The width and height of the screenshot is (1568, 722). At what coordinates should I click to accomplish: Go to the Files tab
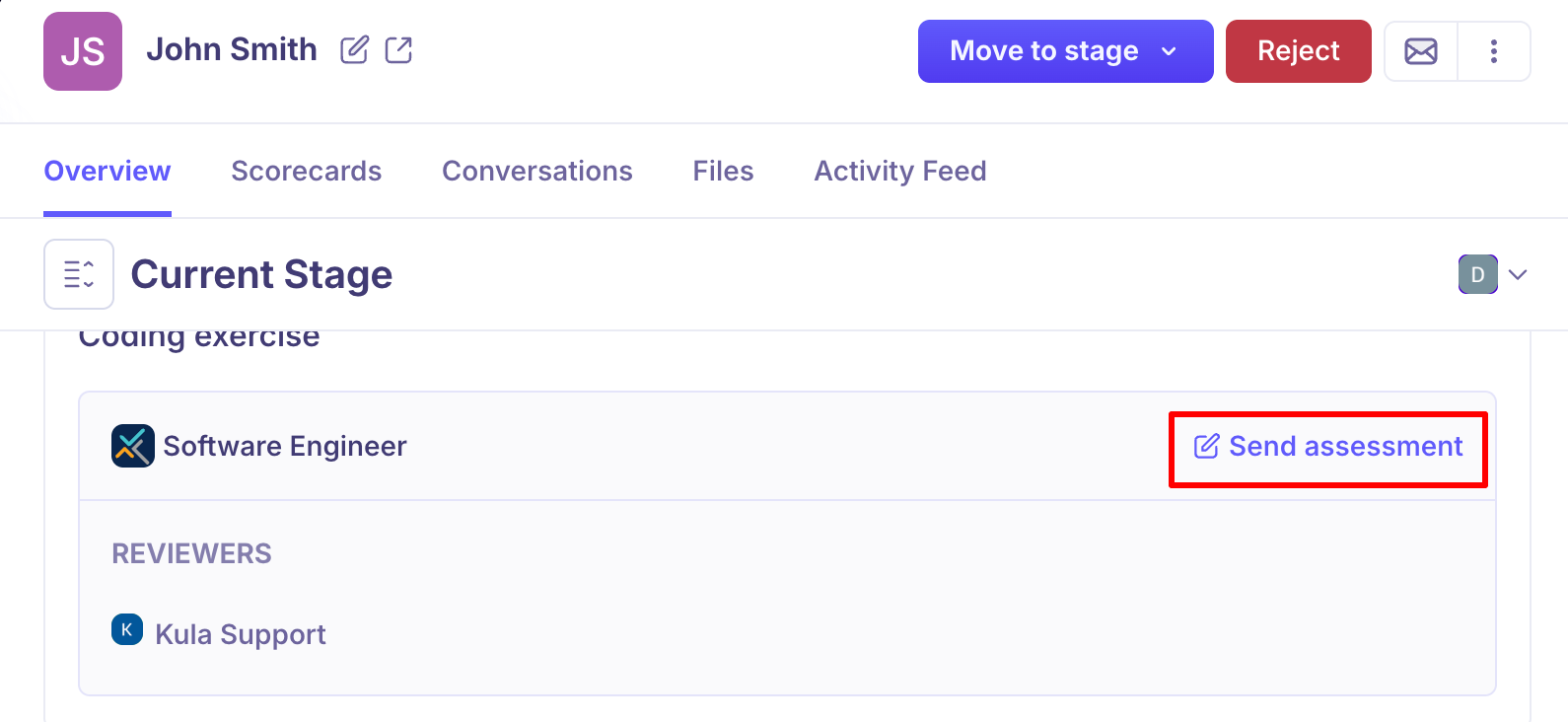click(x=723, y=171)
